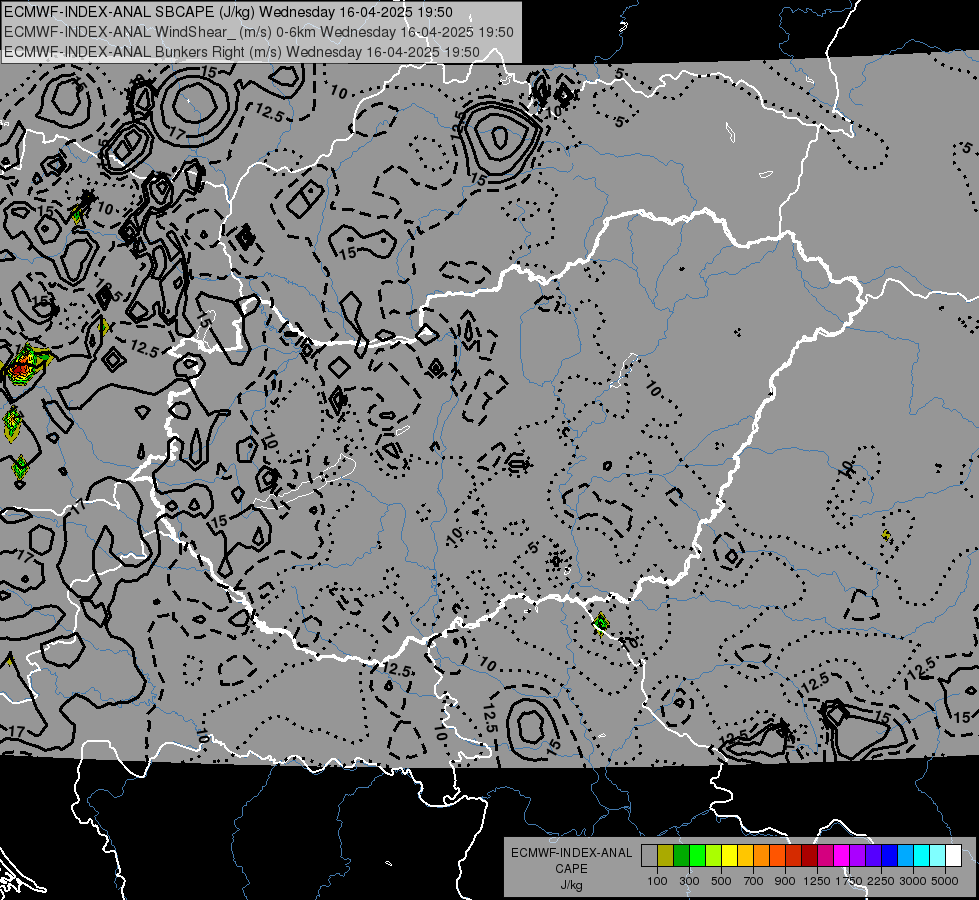Select the WindShear_ 0-6km title line
Viewport: 979px width, 900px height.
[258, 32]
